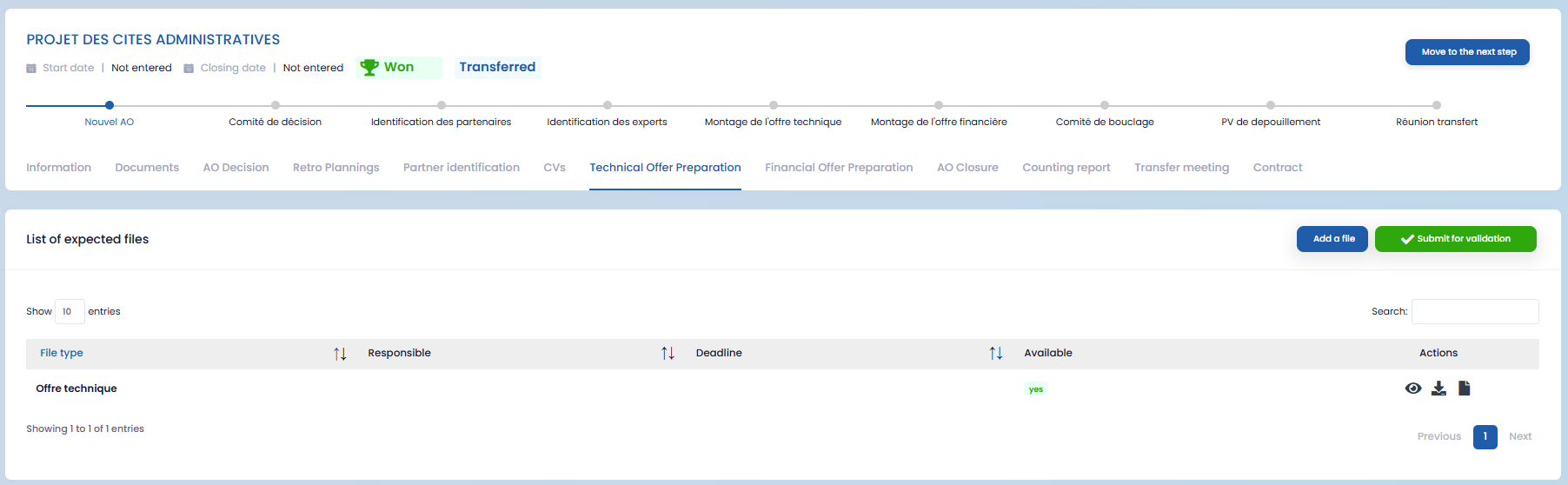Click the Closing date calendar icon
Image resolution: width=1568 pixels, height=485 pixels.
point(189,68)
